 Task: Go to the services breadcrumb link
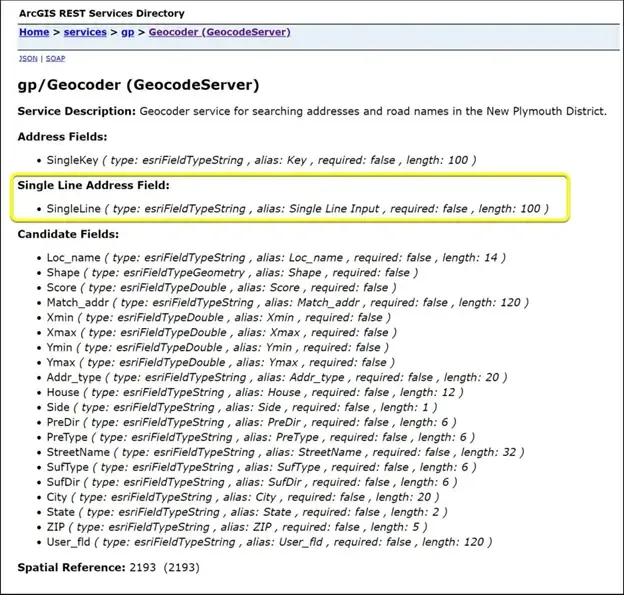pos(85,32)
